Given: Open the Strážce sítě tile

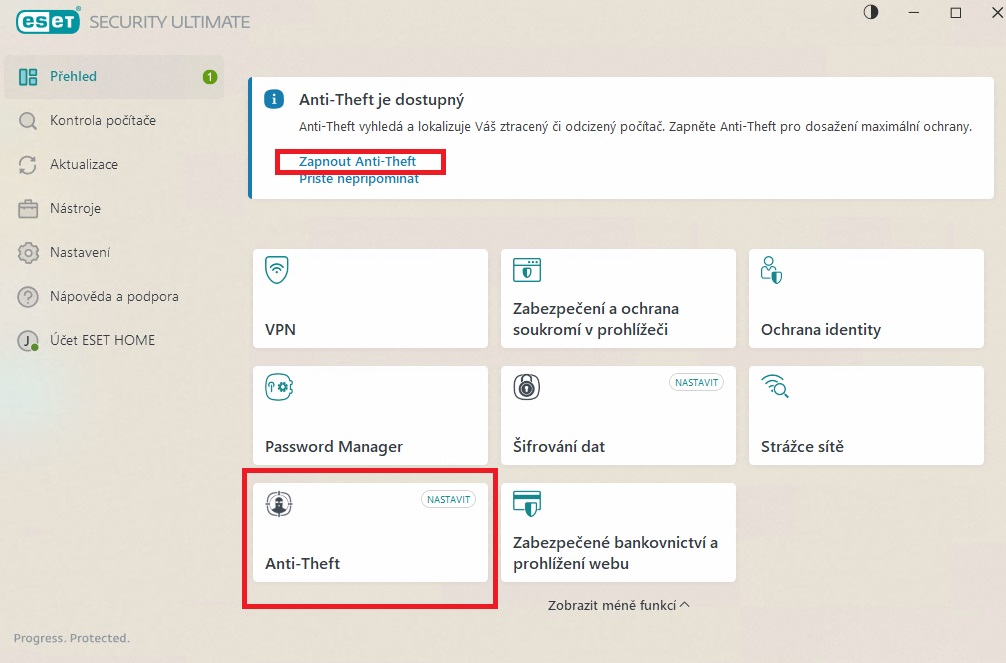Looking at the screenshot, I should [x=866, y=416].
